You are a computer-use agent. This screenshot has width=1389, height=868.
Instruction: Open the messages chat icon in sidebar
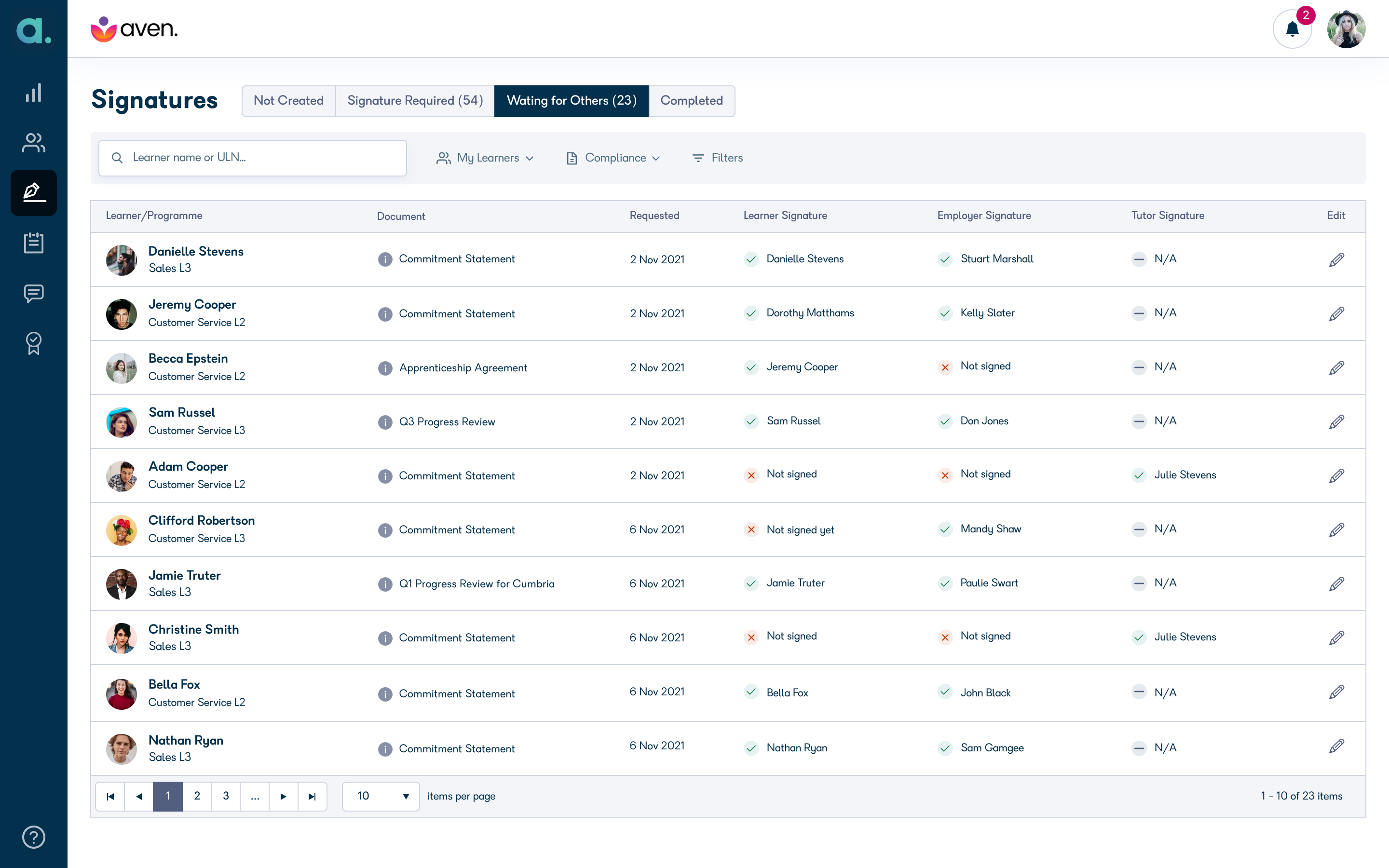[34, 293]
